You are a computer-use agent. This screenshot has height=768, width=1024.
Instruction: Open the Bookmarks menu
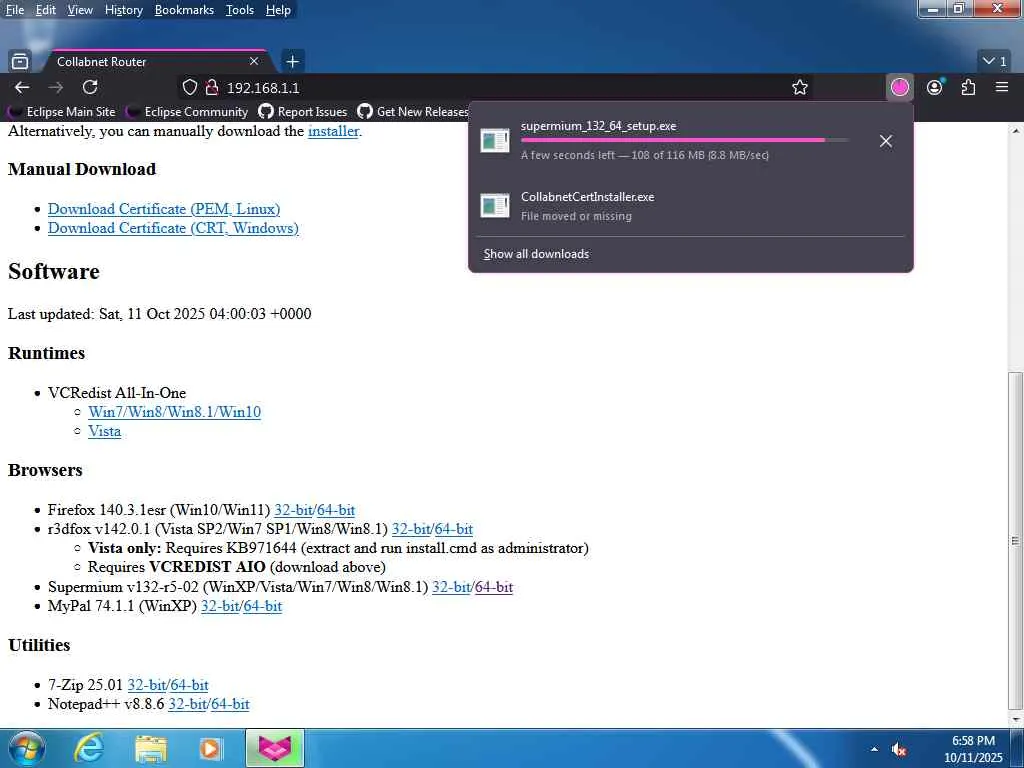pyautogui.click(x=184, y=10)
